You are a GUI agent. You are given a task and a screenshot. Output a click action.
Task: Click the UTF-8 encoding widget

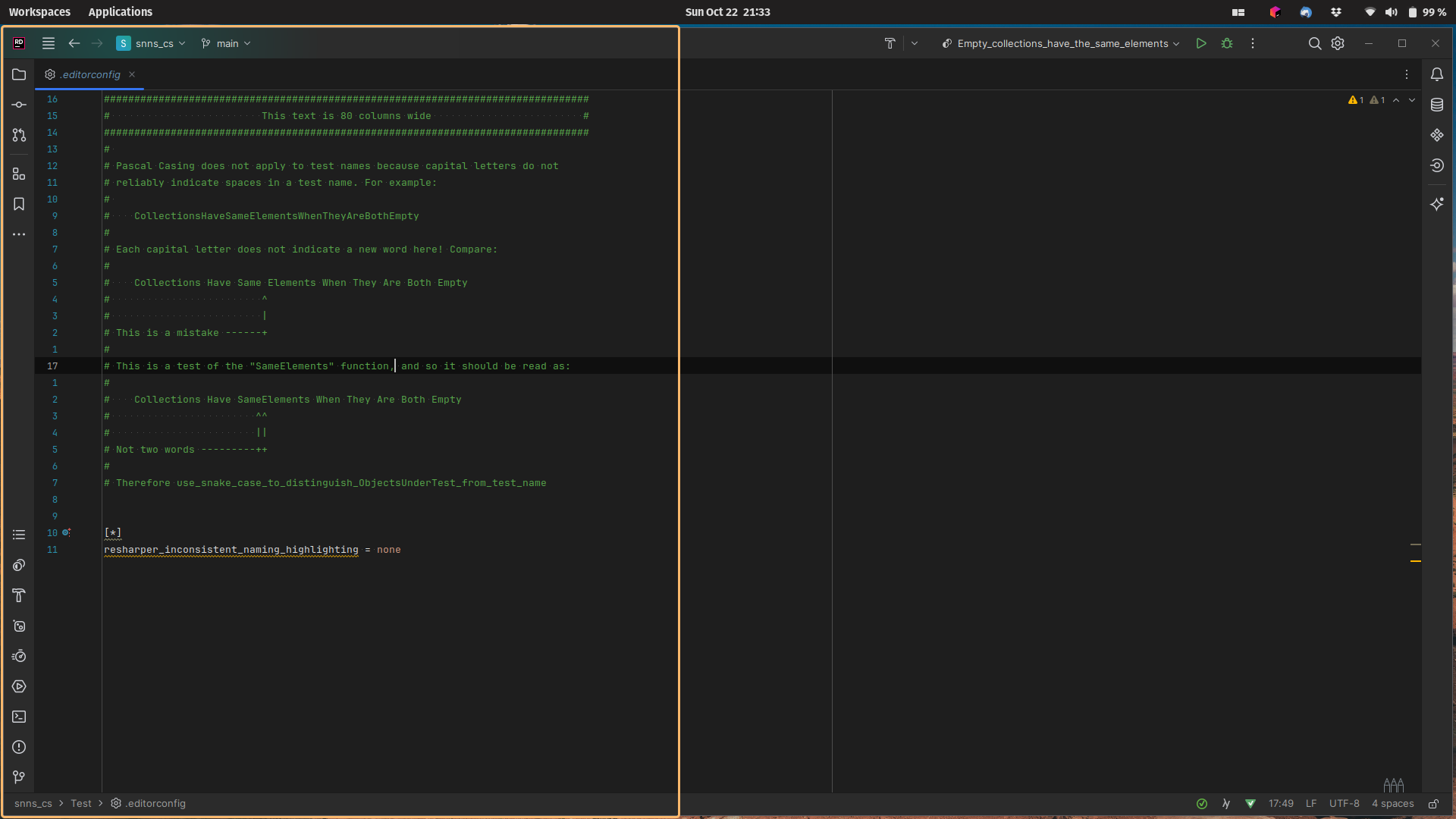(1344, 804)
